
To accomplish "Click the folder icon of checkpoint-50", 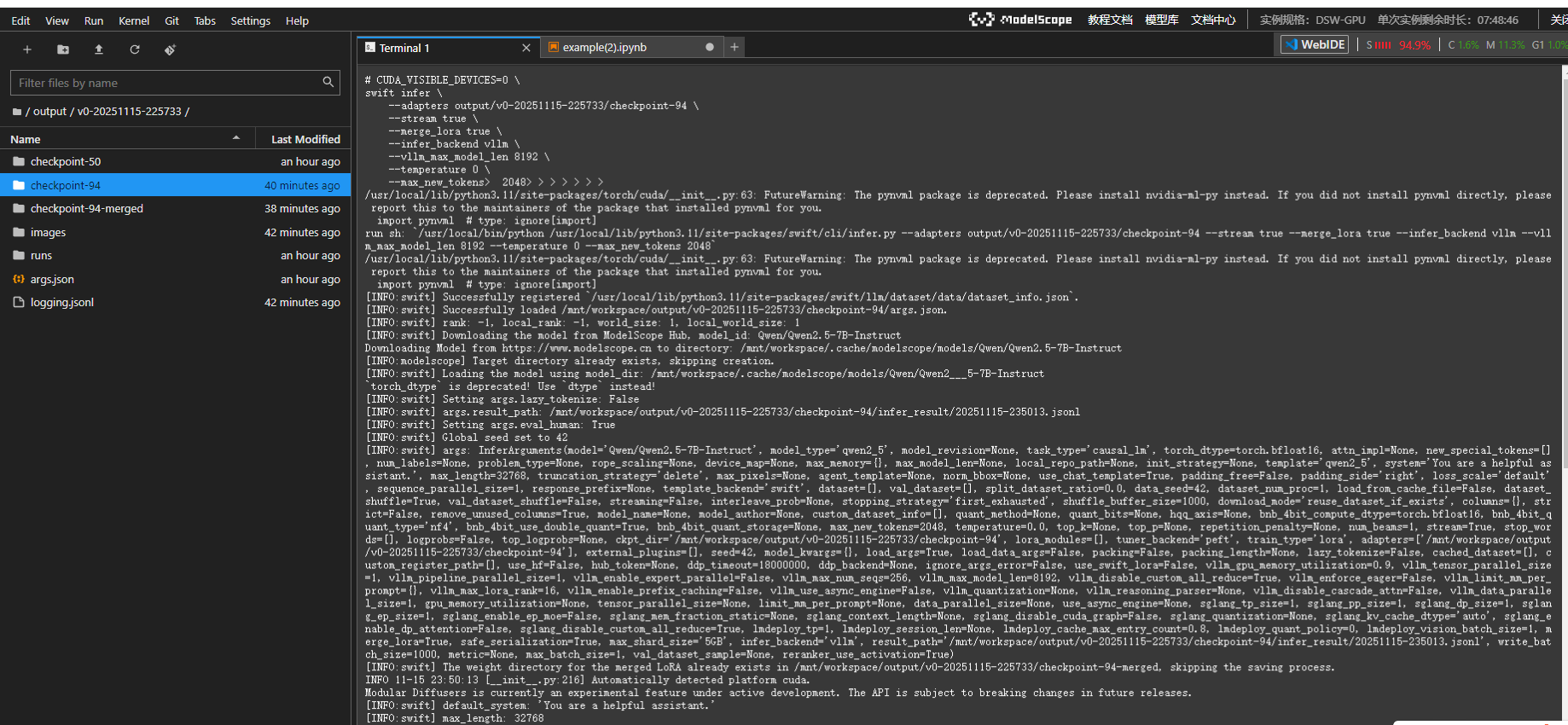I will click(19, 161).
